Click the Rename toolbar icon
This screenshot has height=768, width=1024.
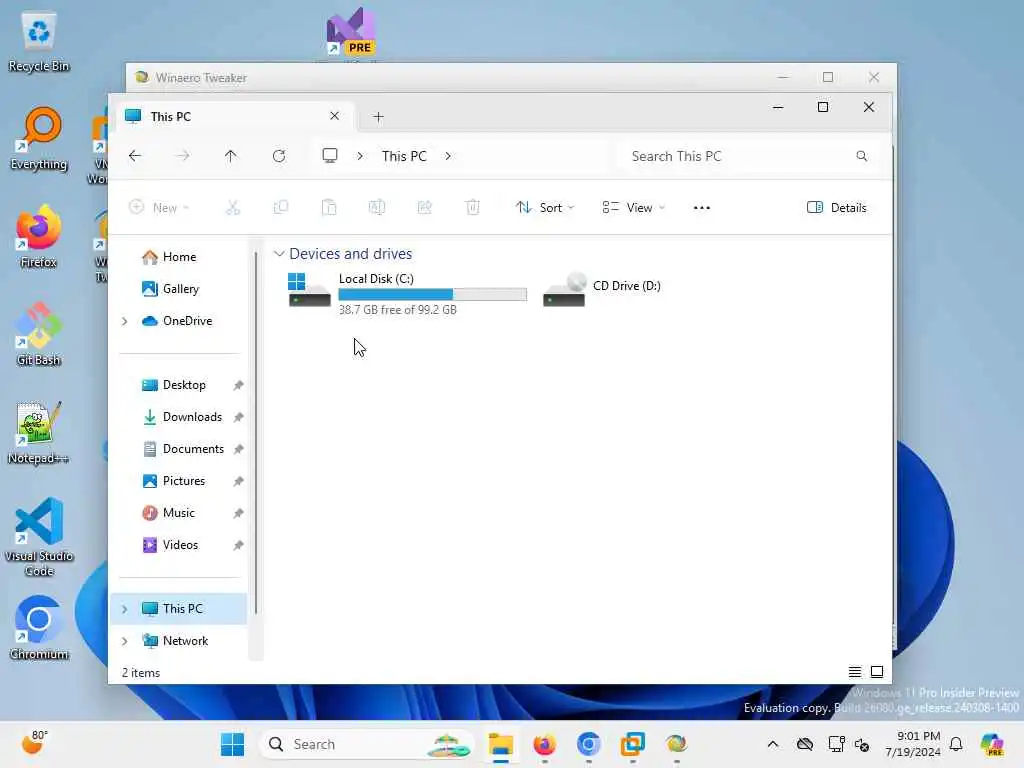(377, 208)
